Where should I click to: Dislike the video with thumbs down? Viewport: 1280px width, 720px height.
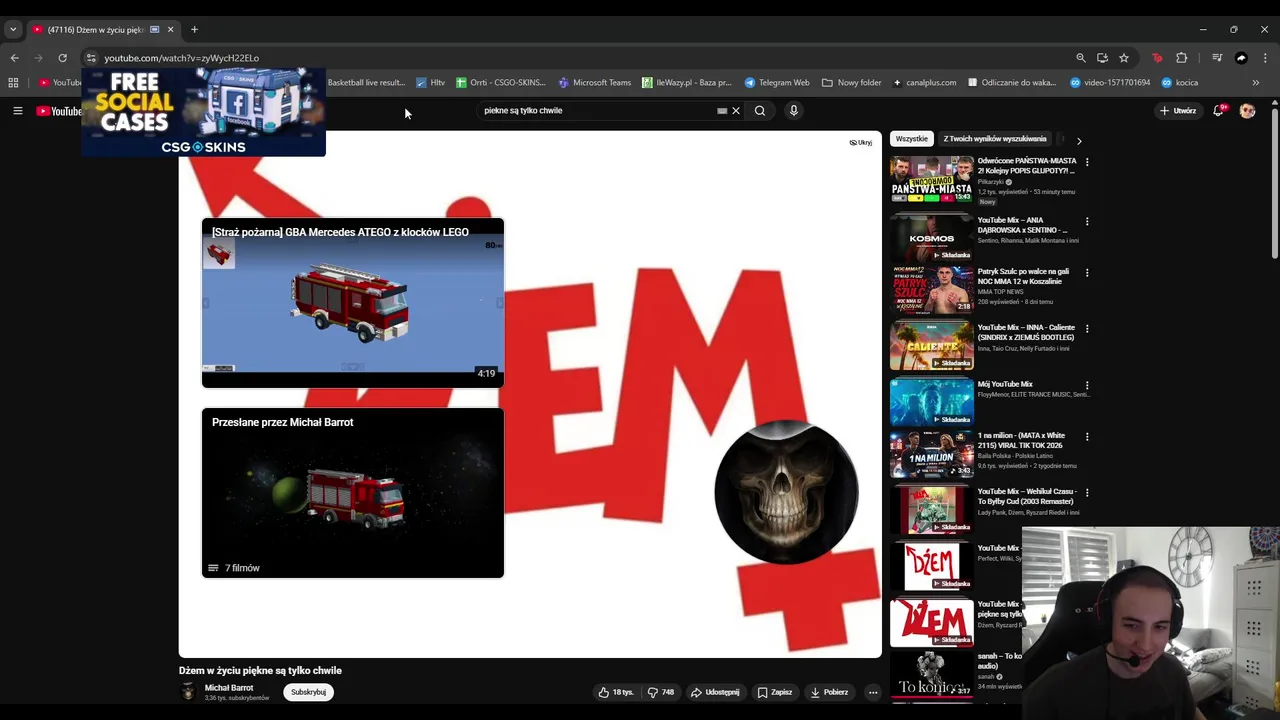pyautogui.click(x=660, y=692)
